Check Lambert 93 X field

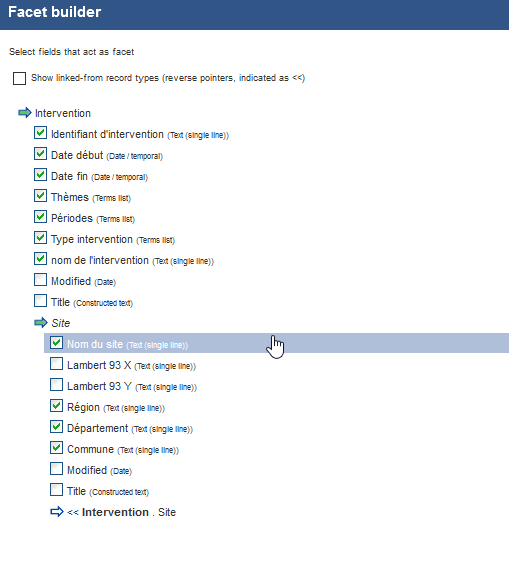click(x=56, y=364)
